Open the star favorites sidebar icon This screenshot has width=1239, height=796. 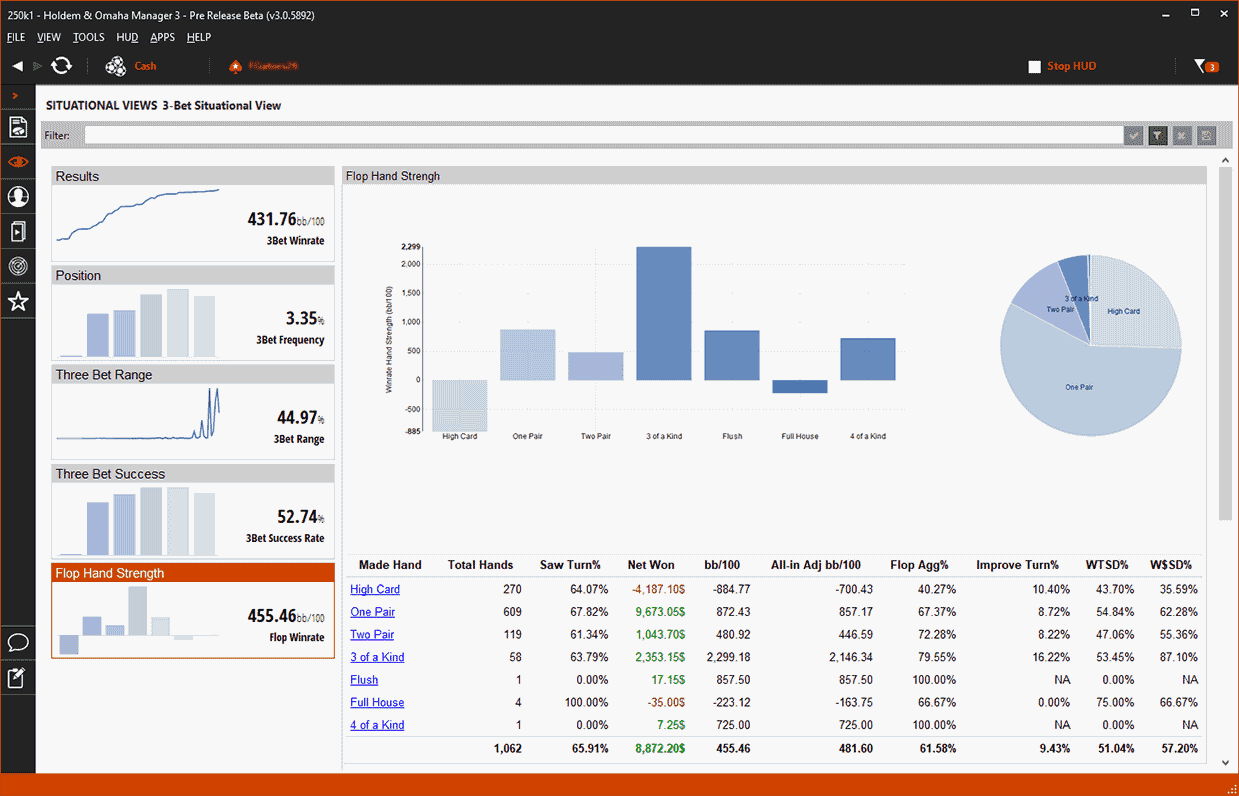pyautogui.click(x=18, y=301)
